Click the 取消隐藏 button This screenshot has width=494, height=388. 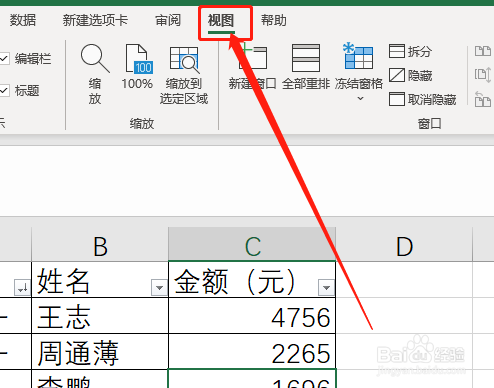tap(423, 99)
